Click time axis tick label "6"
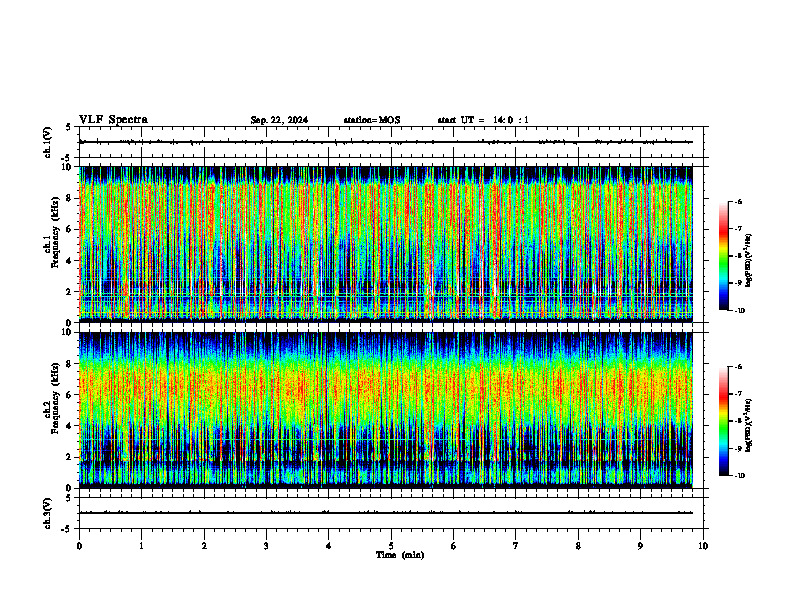Viewport: 792px width, 612px height. coord(454,546)
